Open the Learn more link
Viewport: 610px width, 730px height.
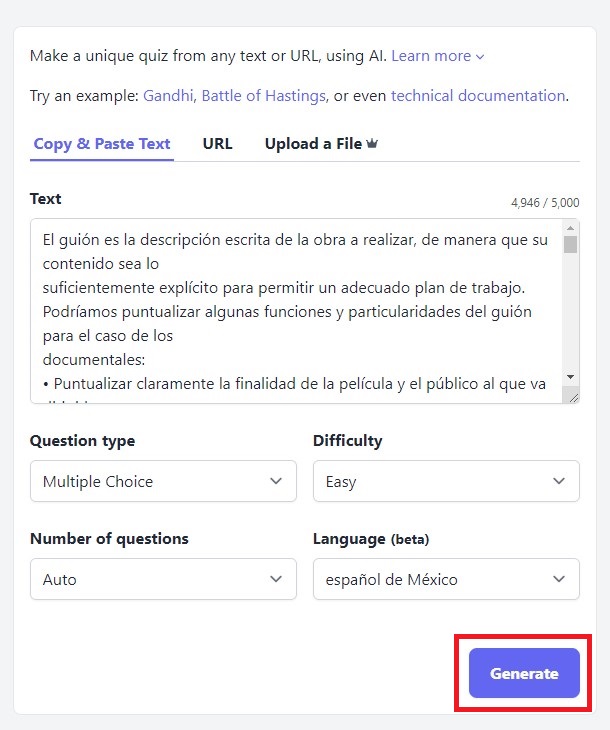pyautogui.click(x=431, y=56)
